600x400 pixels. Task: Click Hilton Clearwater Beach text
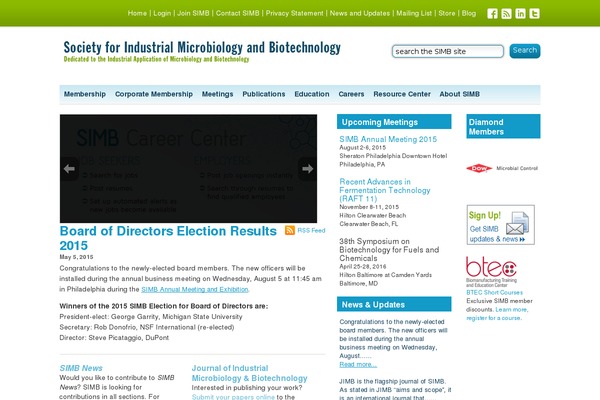[373, 216]
